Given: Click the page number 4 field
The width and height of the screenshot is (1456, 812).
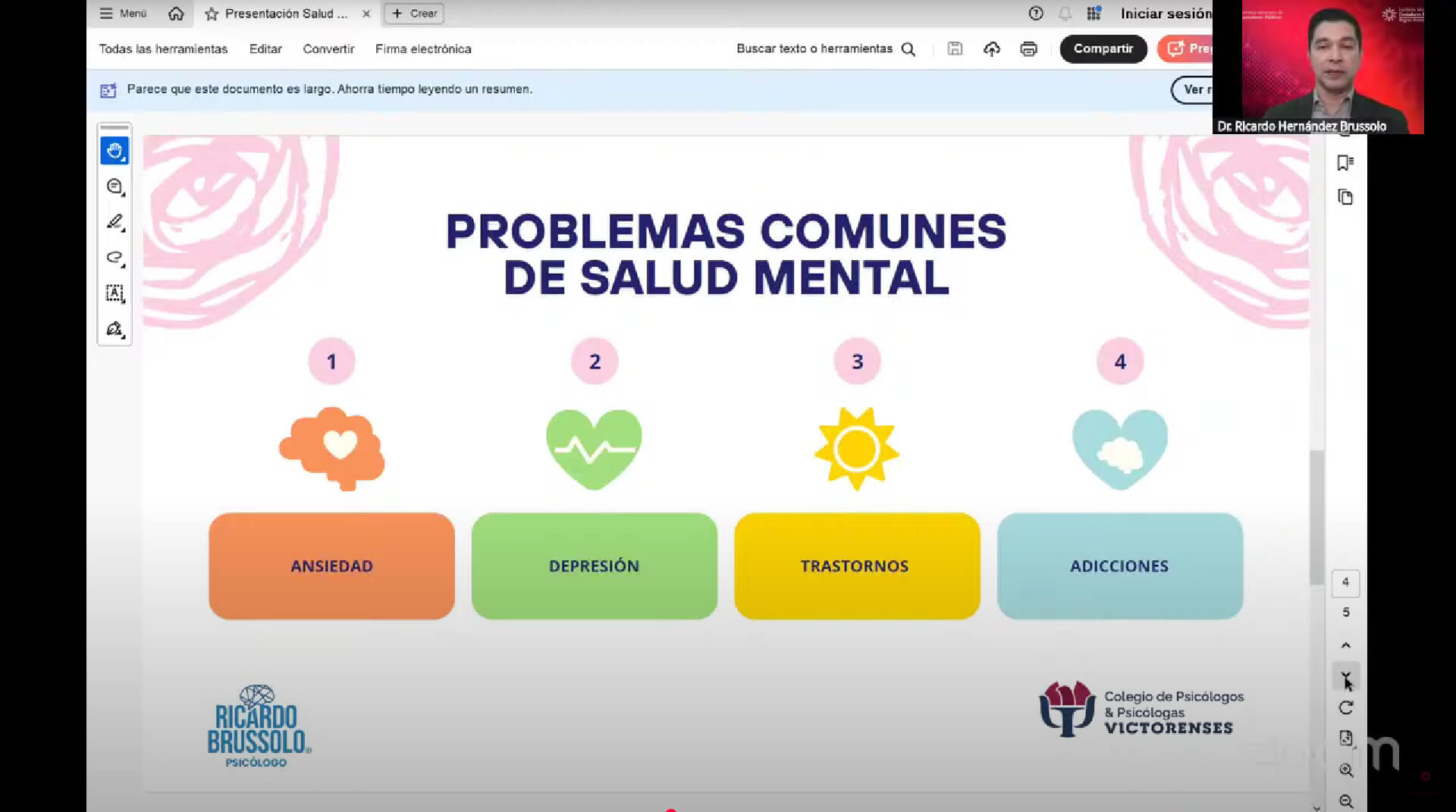Looking at the screenshot, I should pos(1345,582).
